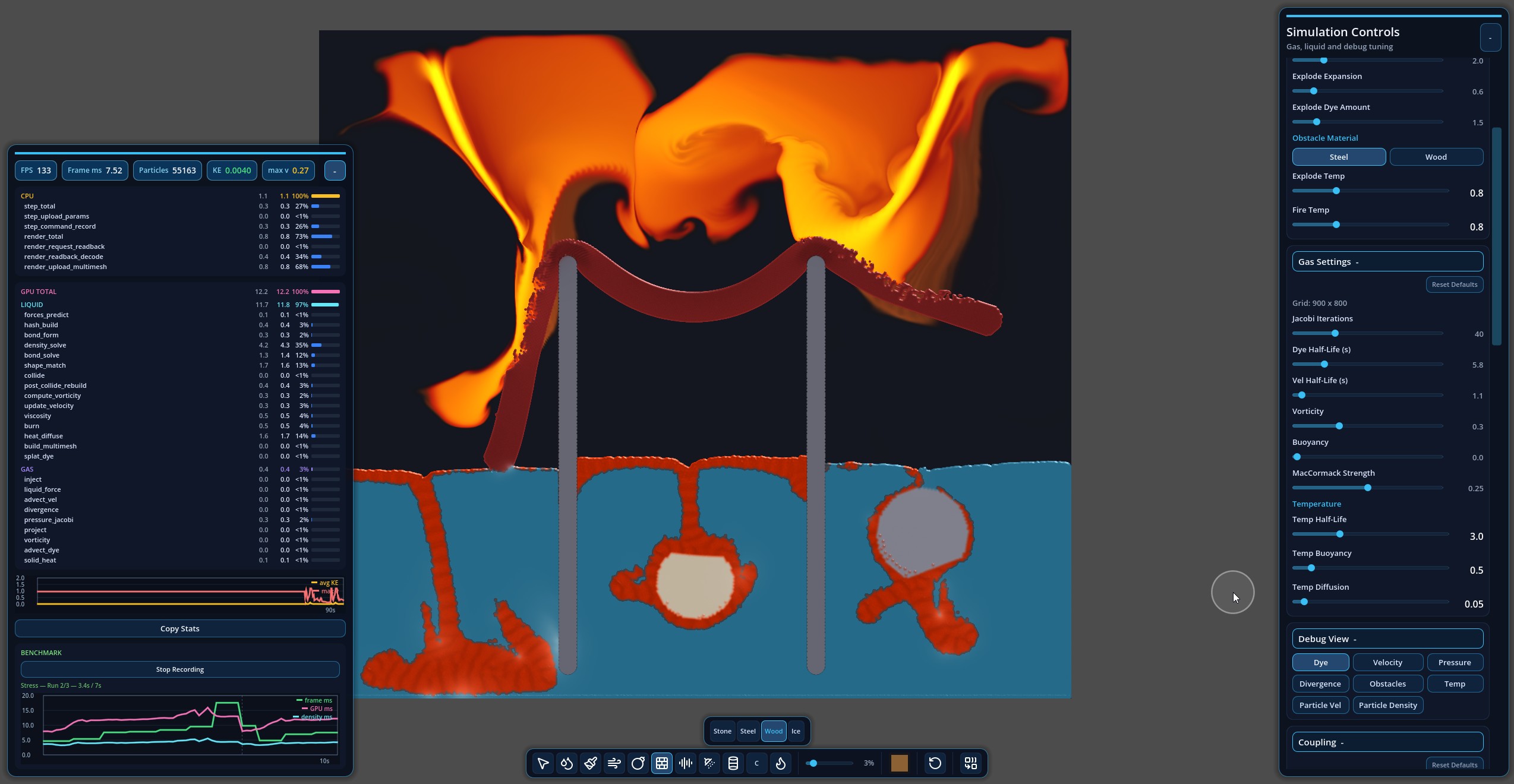Collapse the Coupling section

(x=1387, y=742)
